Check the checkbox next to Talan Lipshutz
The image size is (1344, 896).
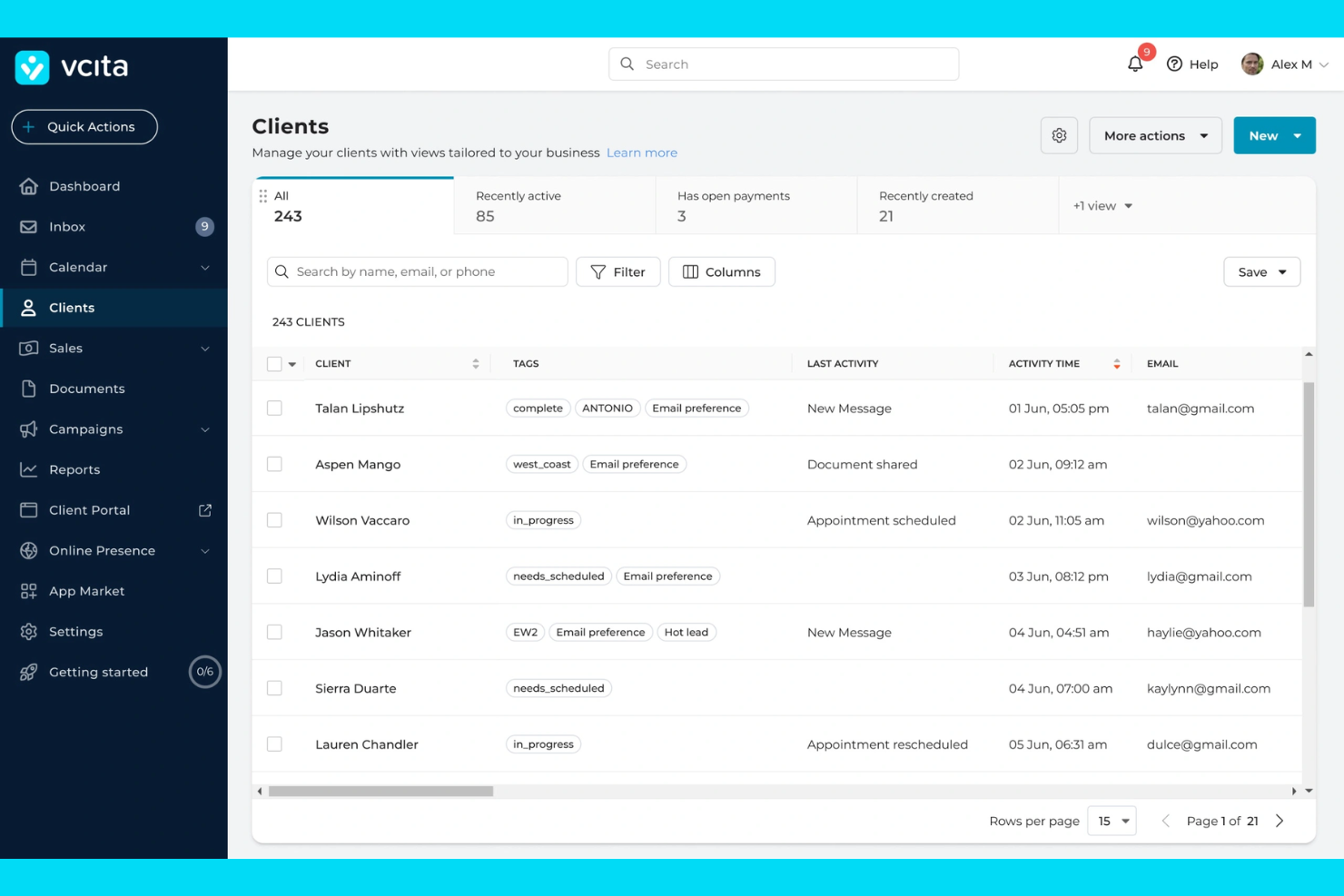point(275,408)
